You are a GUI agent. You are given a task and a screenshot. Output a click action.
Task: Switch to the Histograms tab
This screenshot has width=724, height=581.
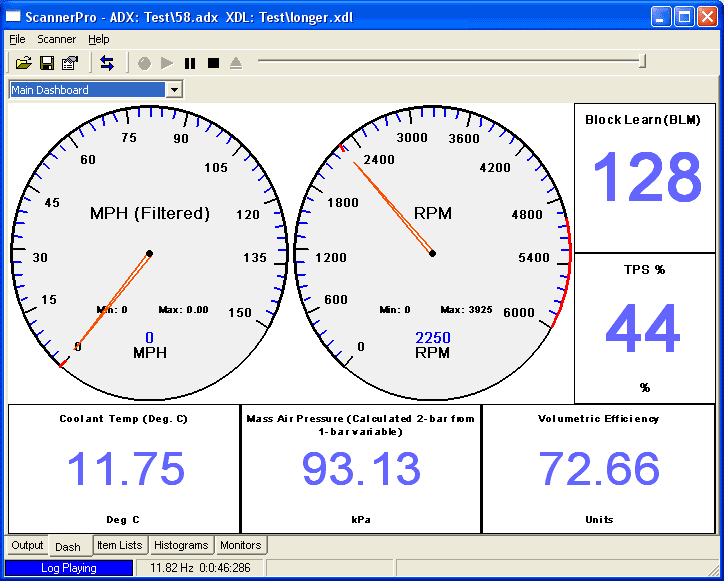[x=181, y=545]
